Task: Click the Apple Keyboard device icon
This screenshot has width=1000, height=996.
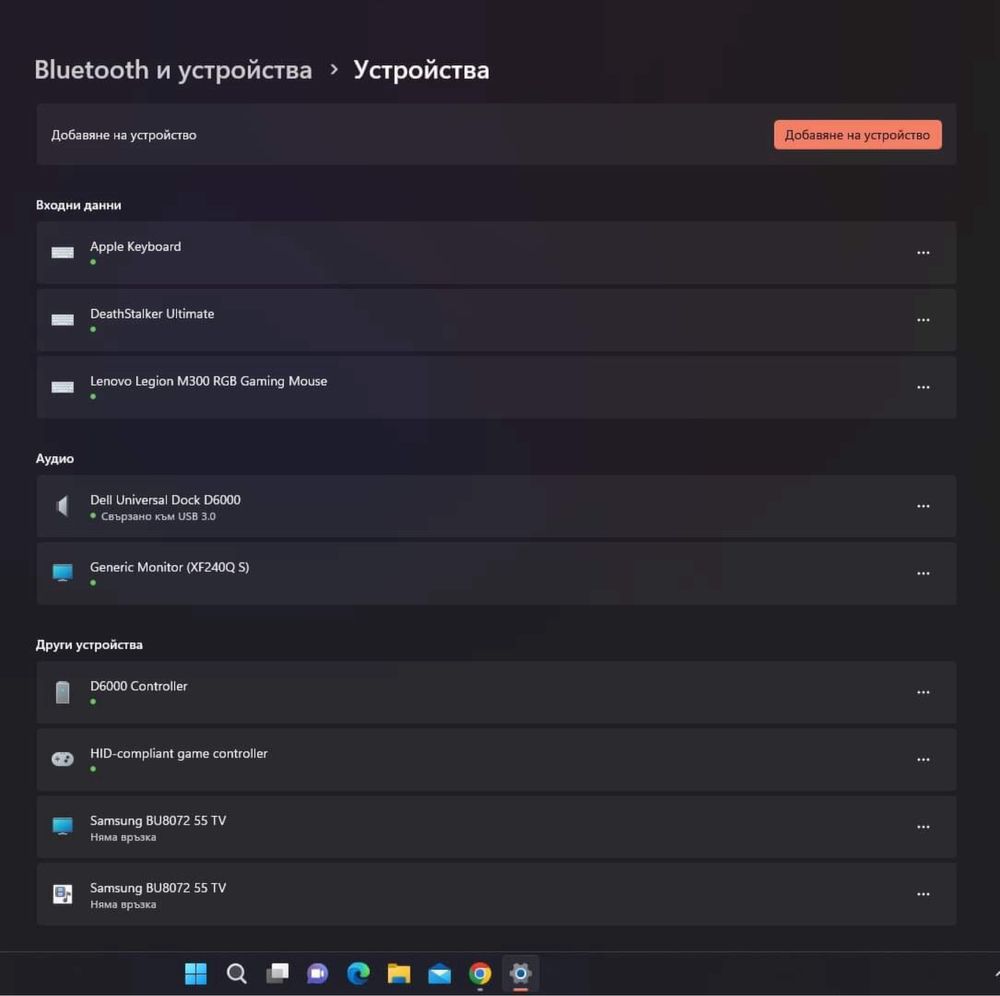Action: click(62, 253)
